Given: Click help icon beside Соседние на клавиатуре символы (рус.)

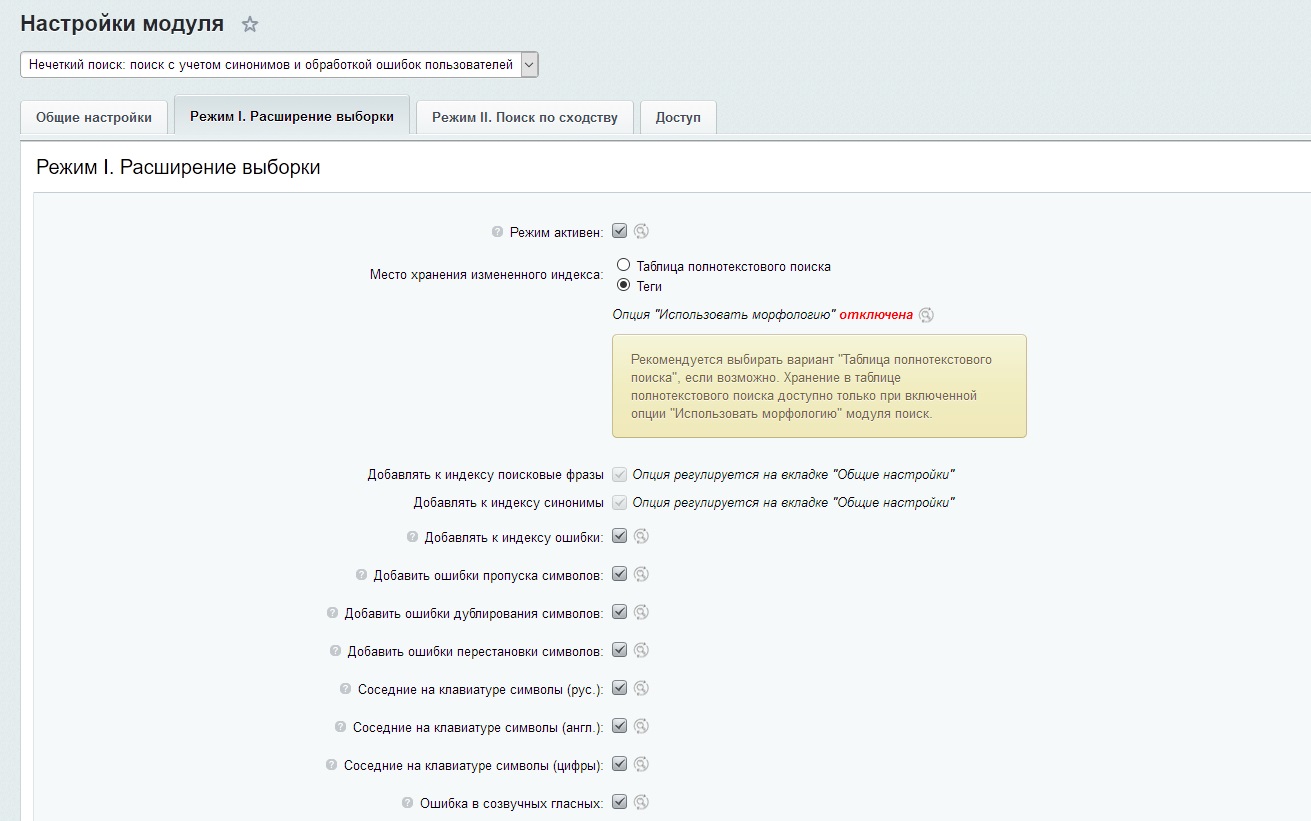Looking at the screenshot, I should pos(346,689).
